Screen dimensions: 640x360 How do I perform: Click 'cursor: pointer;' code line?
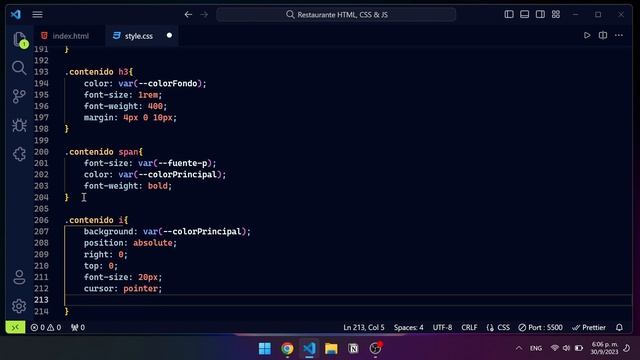click(x=123, y=289)
